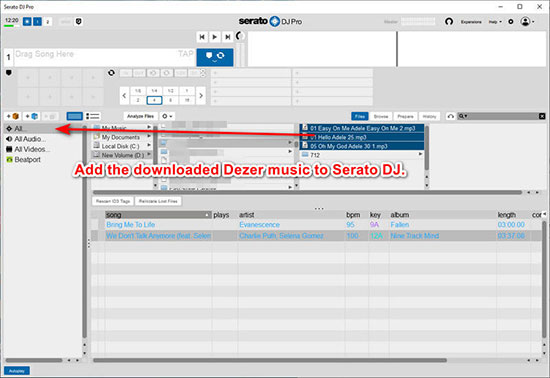Switch to the simple list view button
This screenshot has width=550, height=378.
93,116
